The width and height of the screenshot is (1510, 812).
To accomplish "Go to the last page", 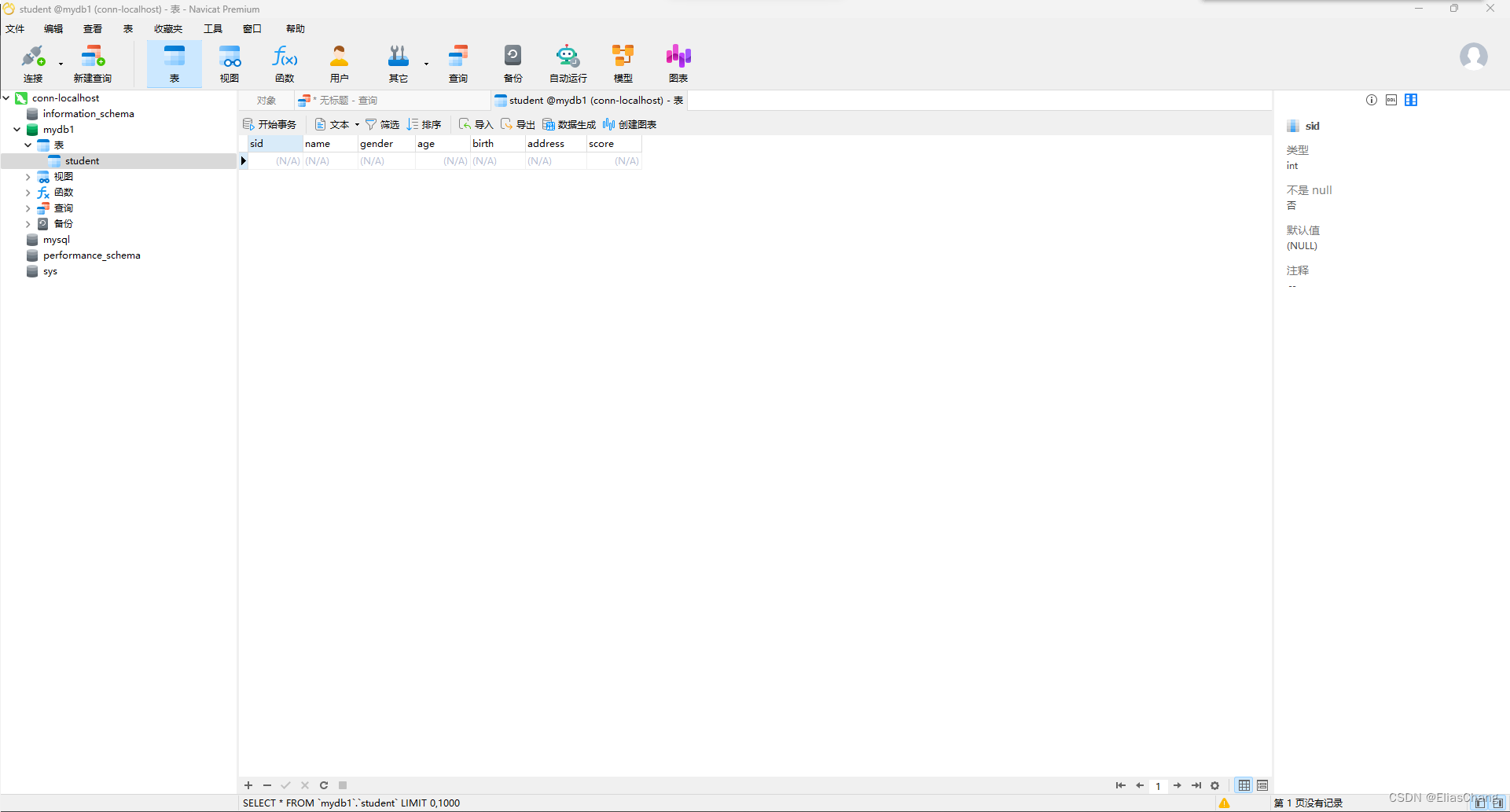I will point(1196,785).
